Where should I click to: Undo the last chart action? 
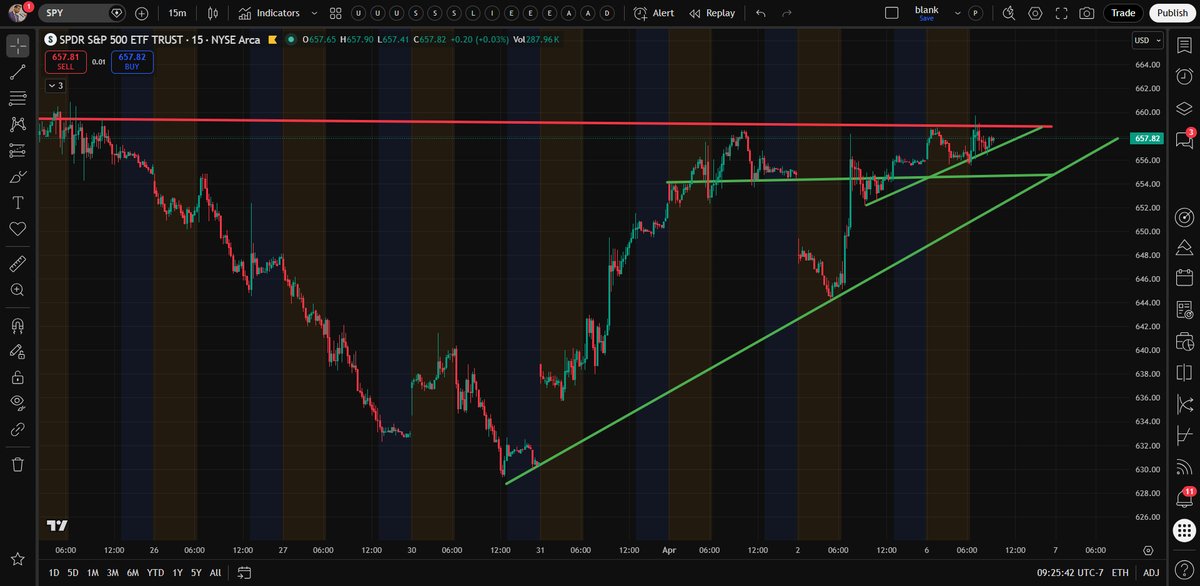click(x=761, y=13)
